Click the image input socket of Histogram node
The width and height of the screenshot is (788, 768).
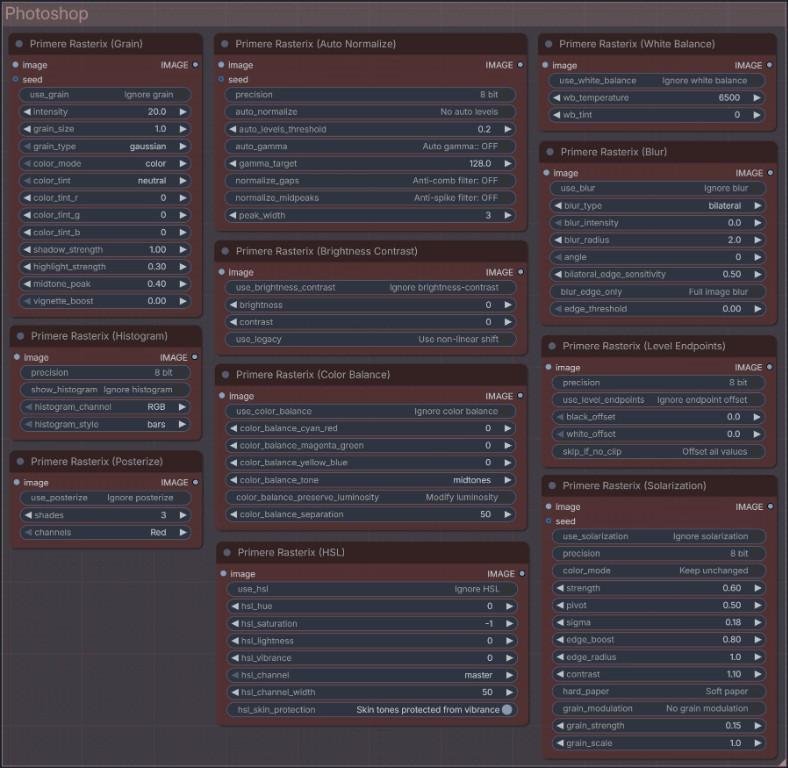[x=17, y=357]
